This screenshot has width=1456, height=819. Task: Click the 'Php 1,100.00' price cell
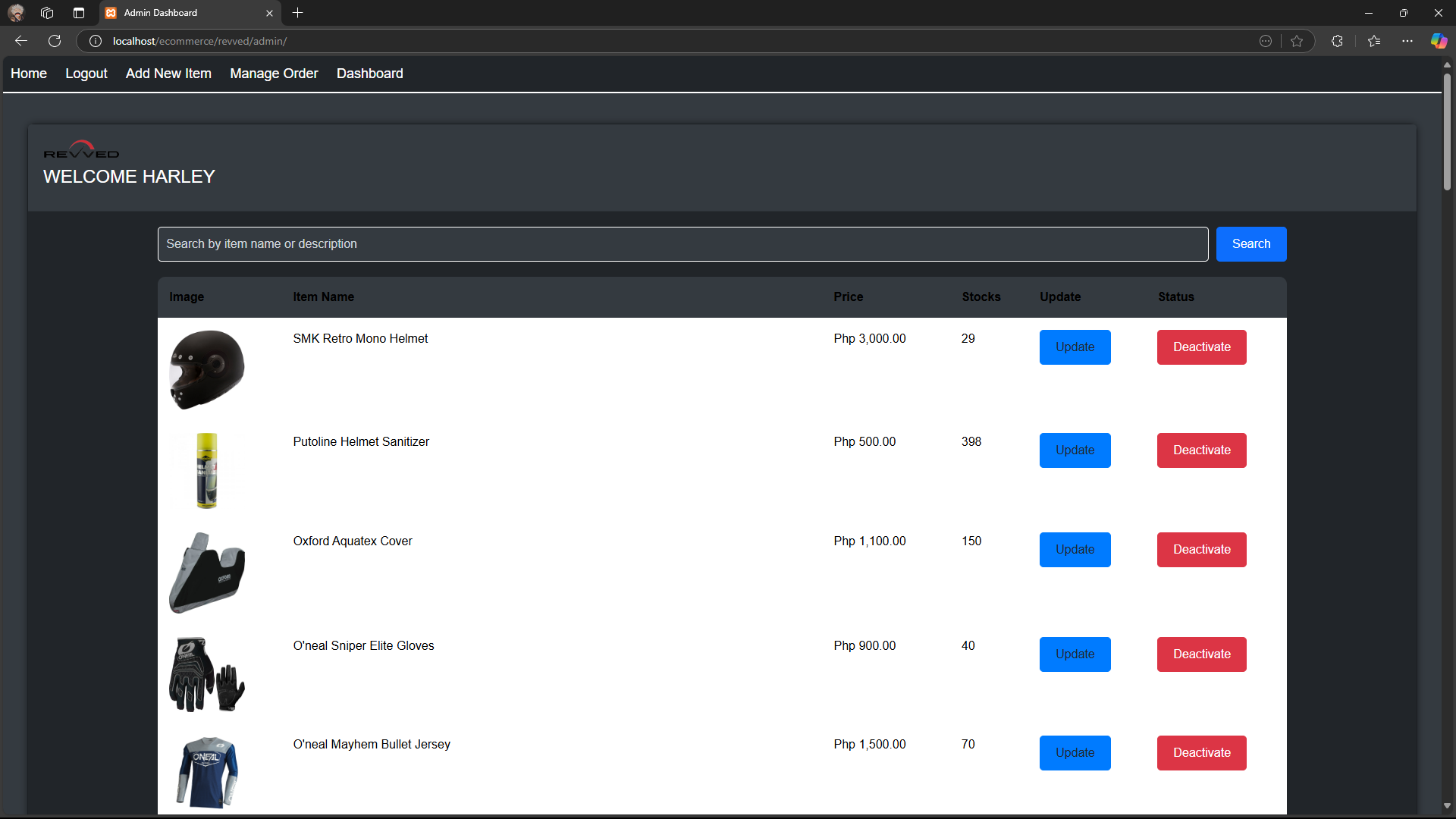pos(870,541)
